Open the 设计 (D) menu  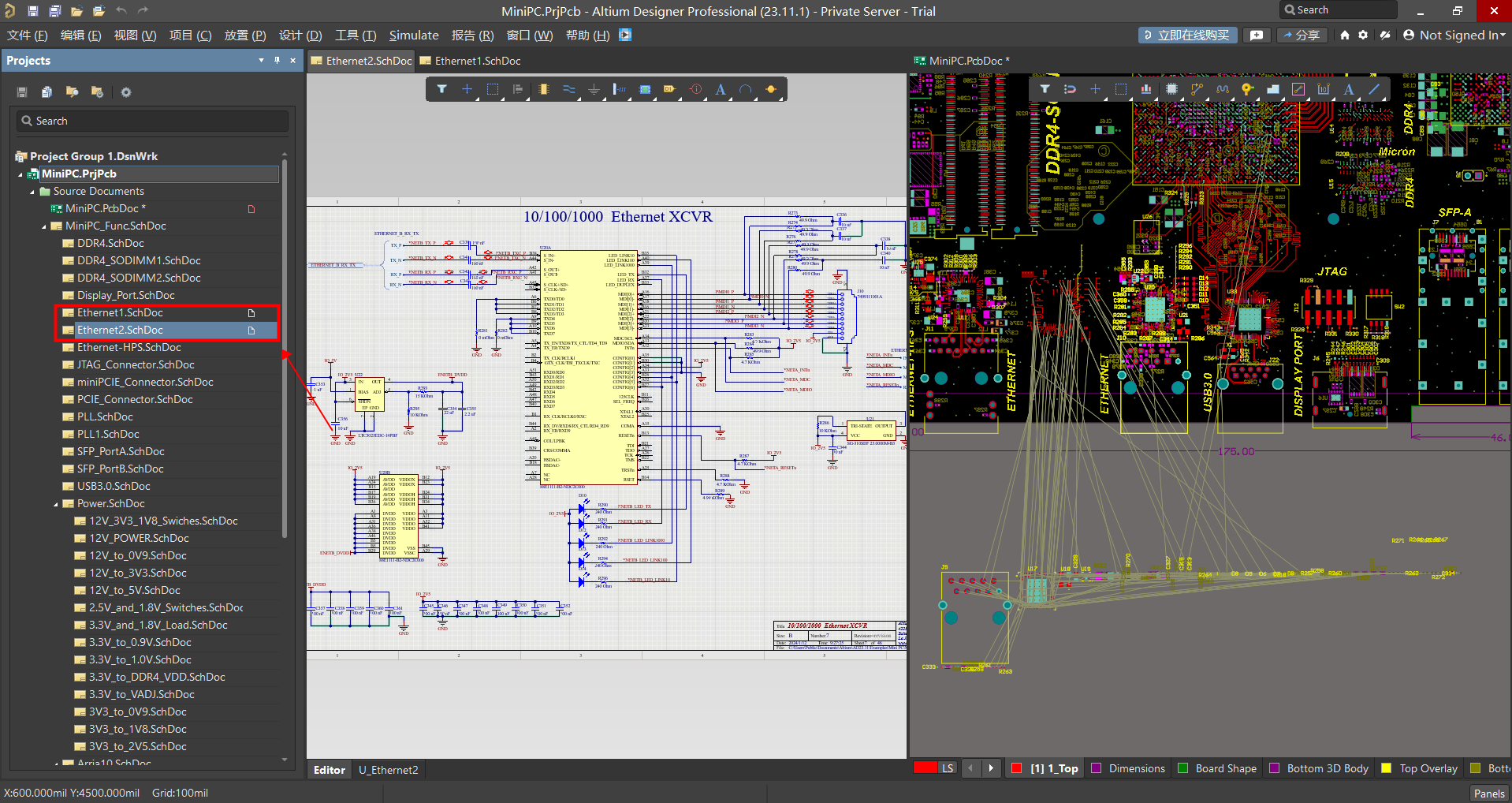coord(300,35)
